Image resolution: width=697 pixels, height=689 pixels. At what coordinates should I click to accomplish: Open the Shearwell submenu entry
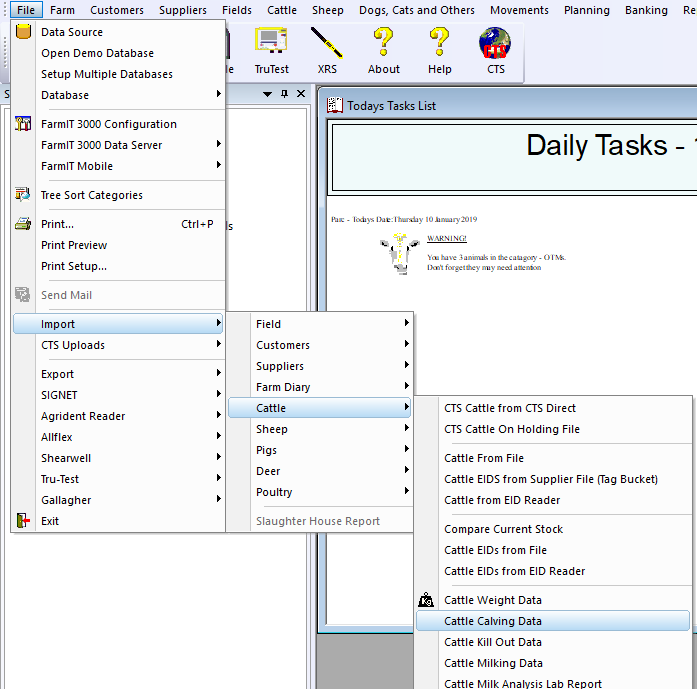coord(118,458)
